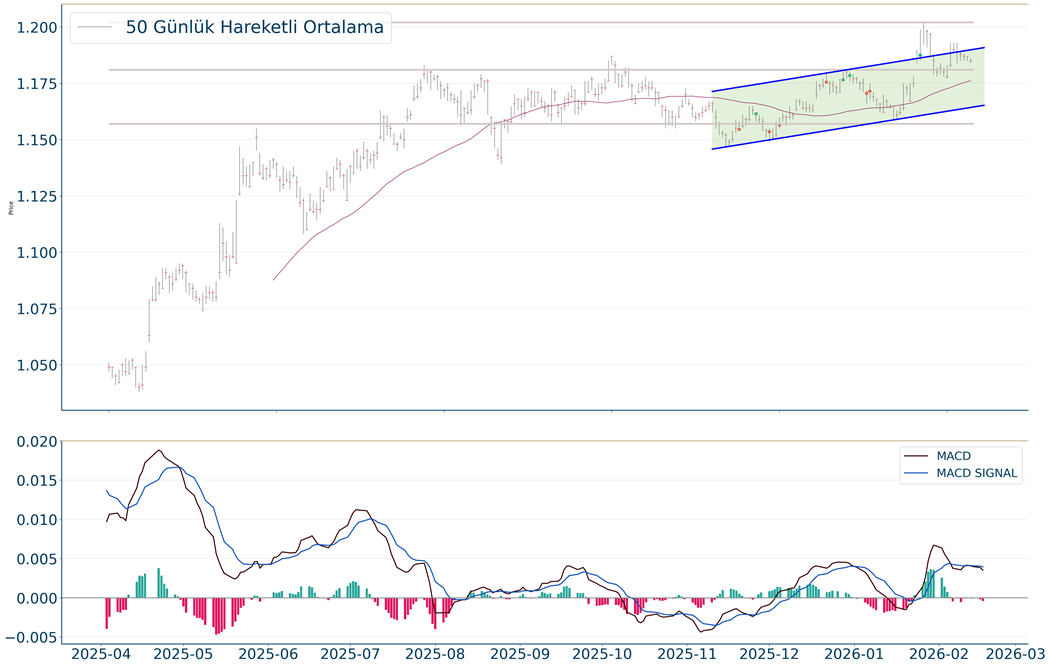
Task: Pick the 2026-01 date tick label
Action: click(863, 653)
